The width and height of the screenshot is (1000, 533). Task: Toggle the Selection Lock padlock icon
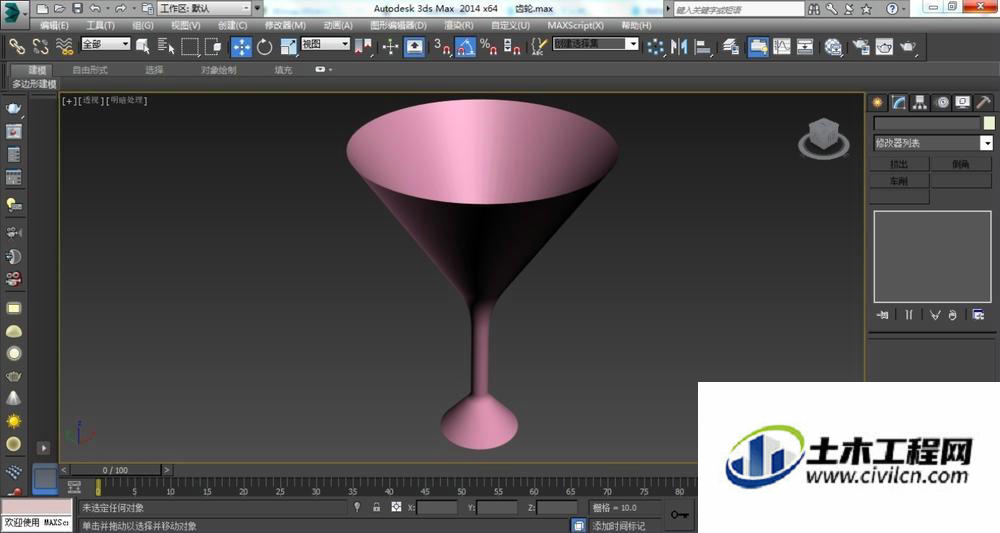pyautogui.click(x=376, y=507)
